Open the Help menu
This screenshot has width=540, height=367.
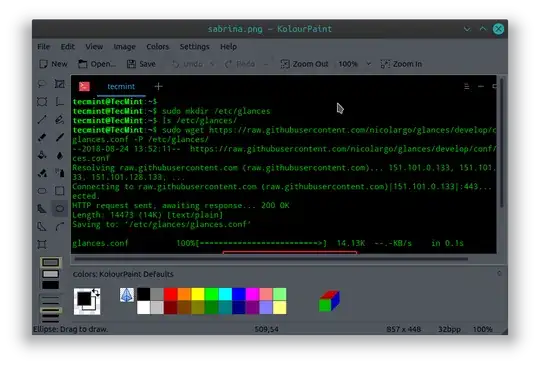228,46
